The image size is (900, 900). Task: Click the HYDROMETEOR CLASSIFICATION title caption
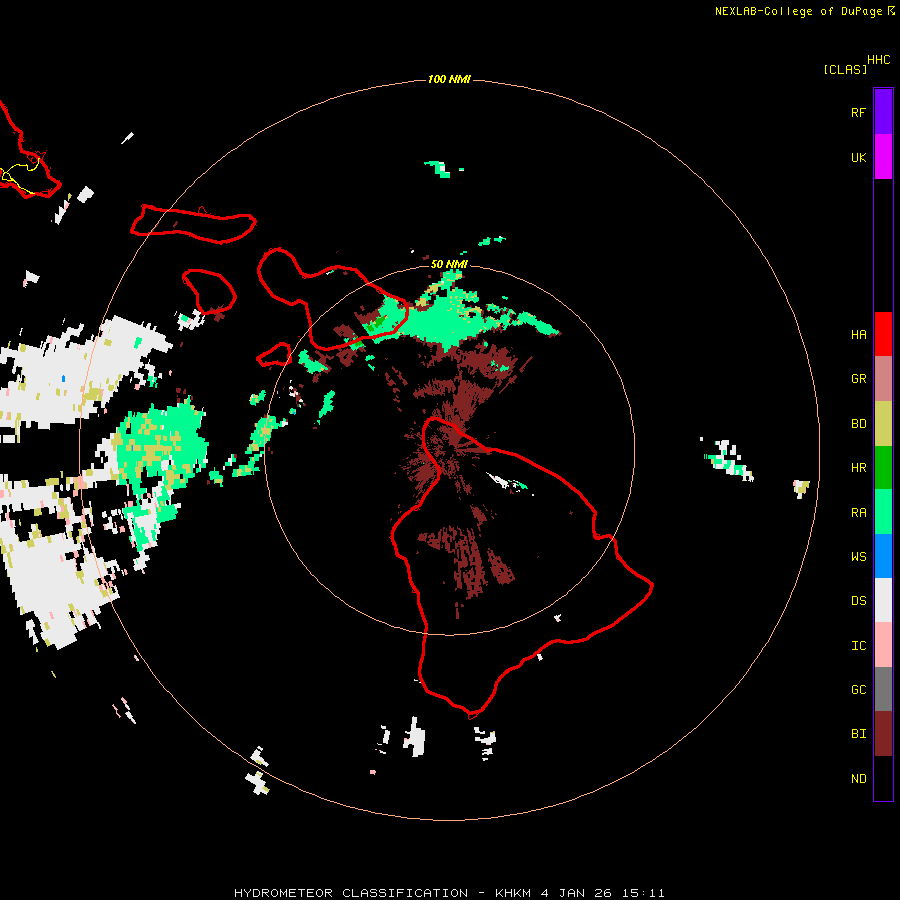pos(351,893)
